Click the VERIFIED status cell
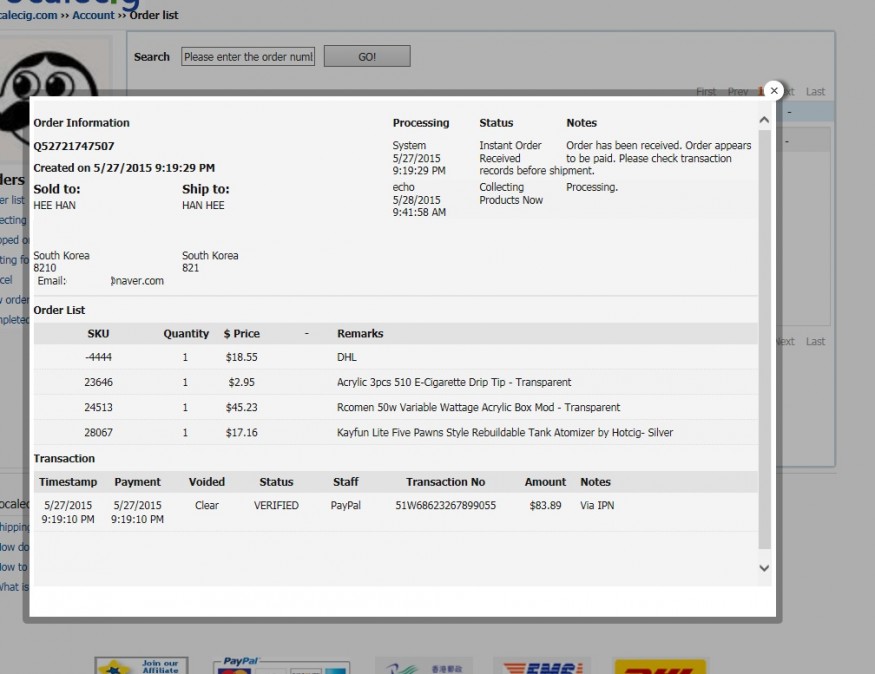The height and width of the screenshot is (674, 875). (276, 506)
